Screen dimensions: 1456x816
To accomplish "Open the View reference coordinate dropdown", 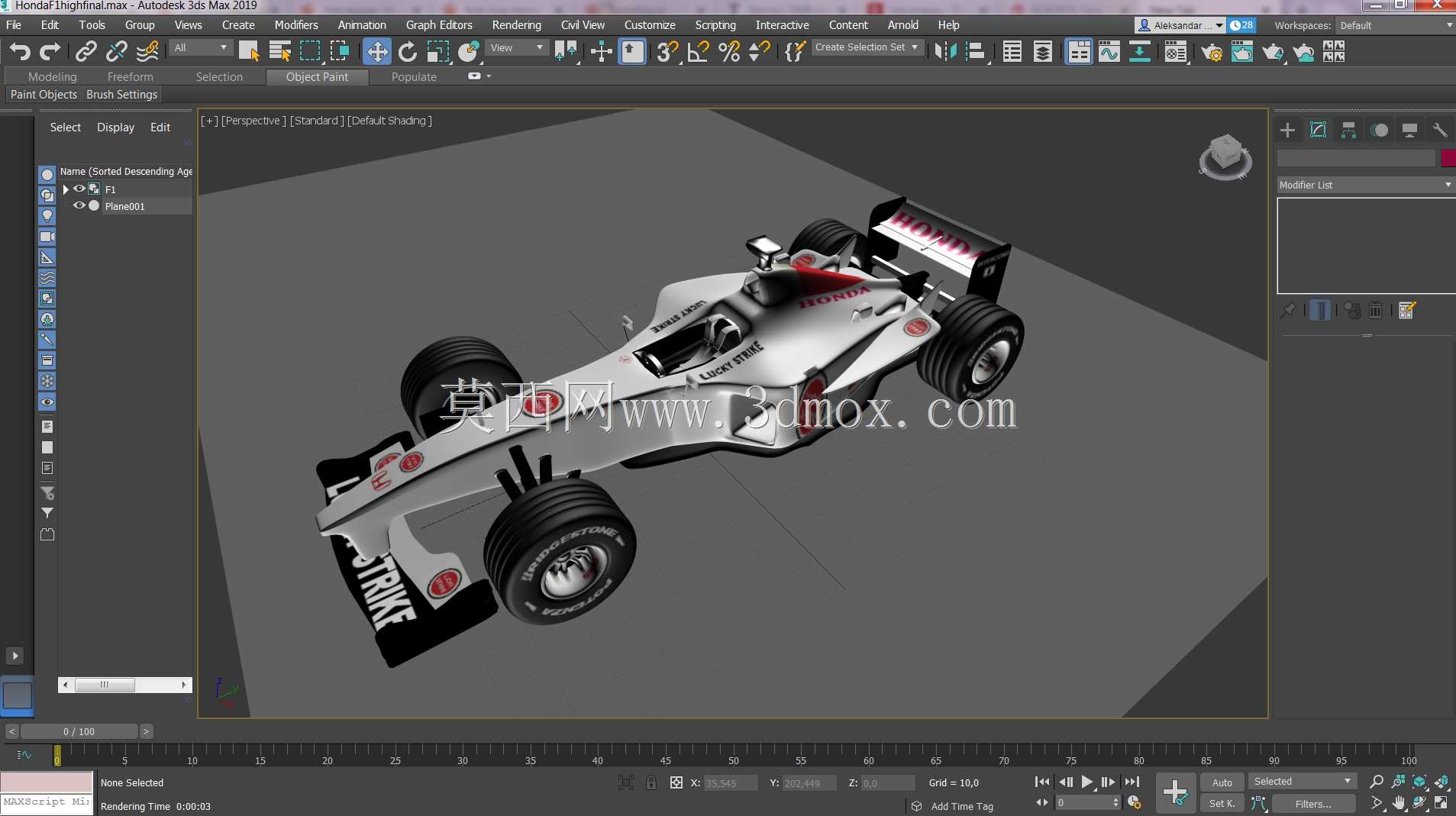I will pos(518,47).
